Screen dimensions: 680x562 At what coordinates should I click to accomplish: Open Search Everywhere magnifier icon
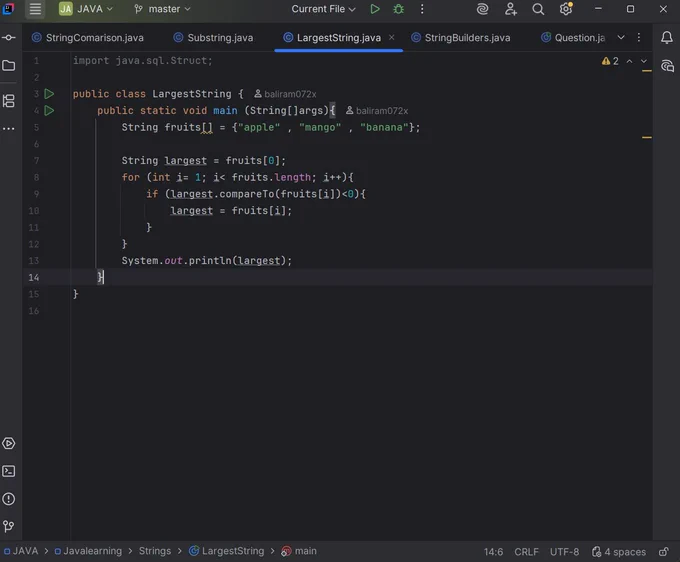point(538,9)
